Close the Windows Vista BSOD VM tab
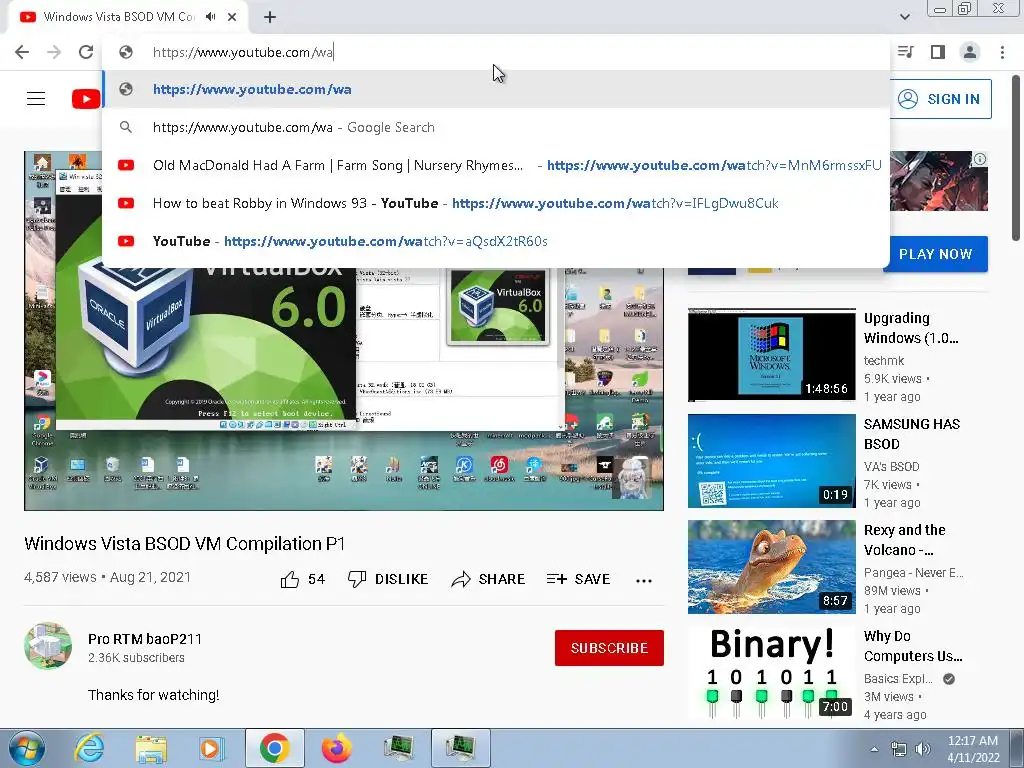 coord(232,17)
